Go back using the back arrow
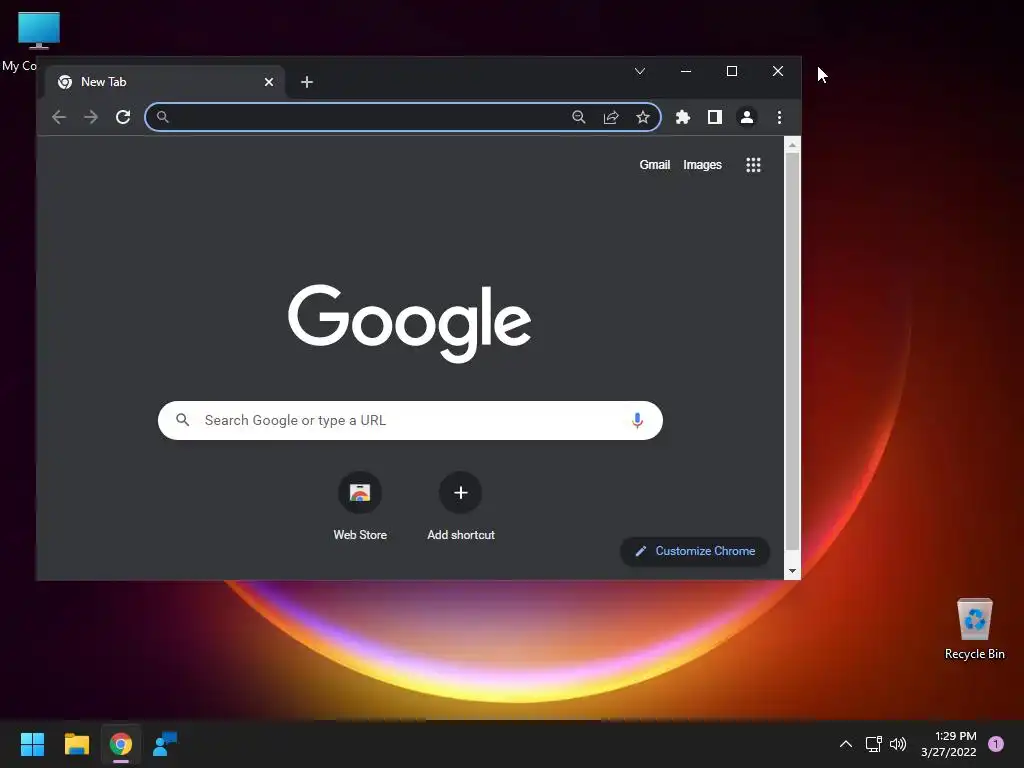 click(59, 117)
